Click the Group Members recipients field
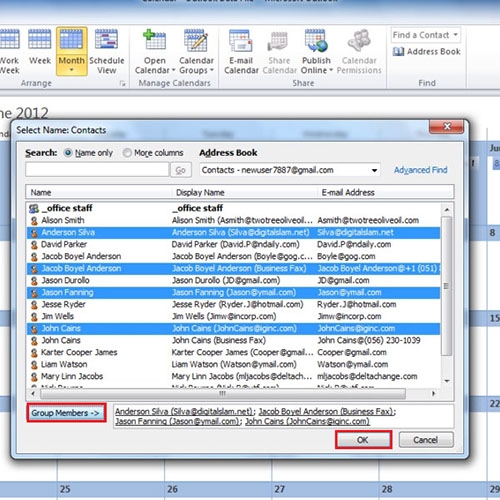Image resolution: width=500 pixels, height=500 pixels. pyautogui.click(x=283, y=416)
